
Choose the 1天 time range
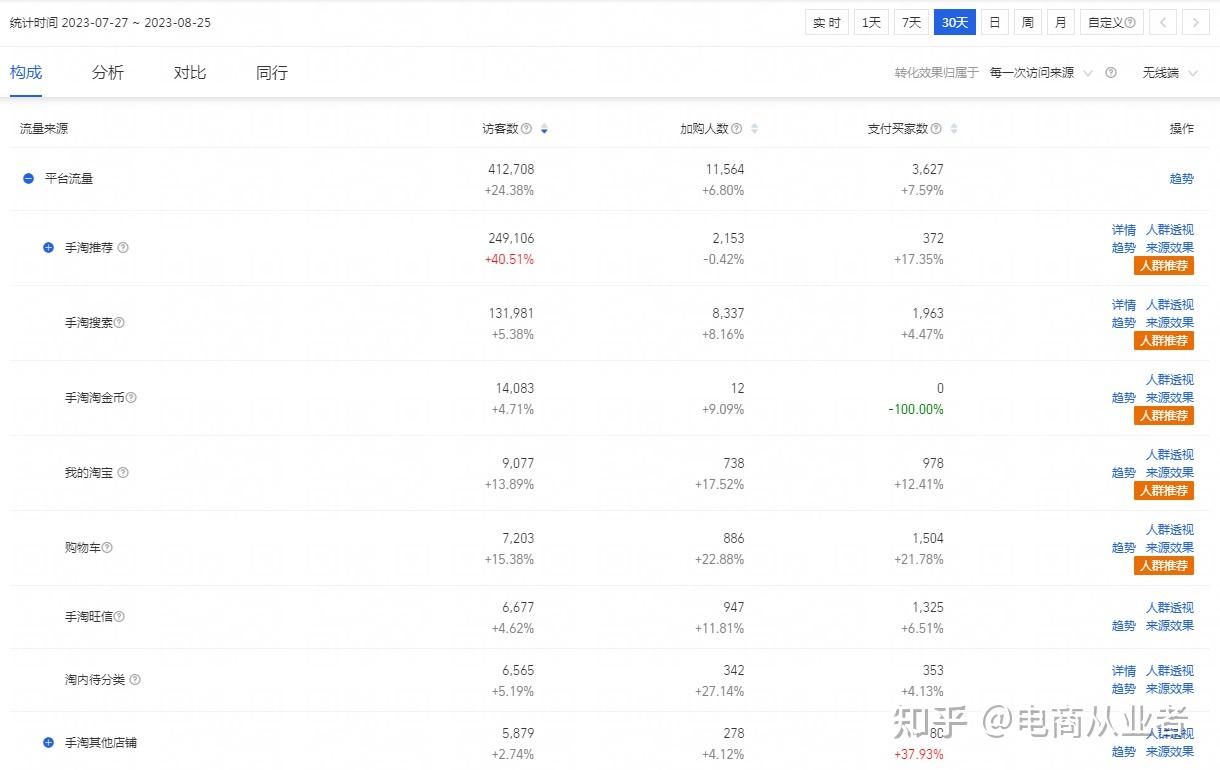point(871,22)
